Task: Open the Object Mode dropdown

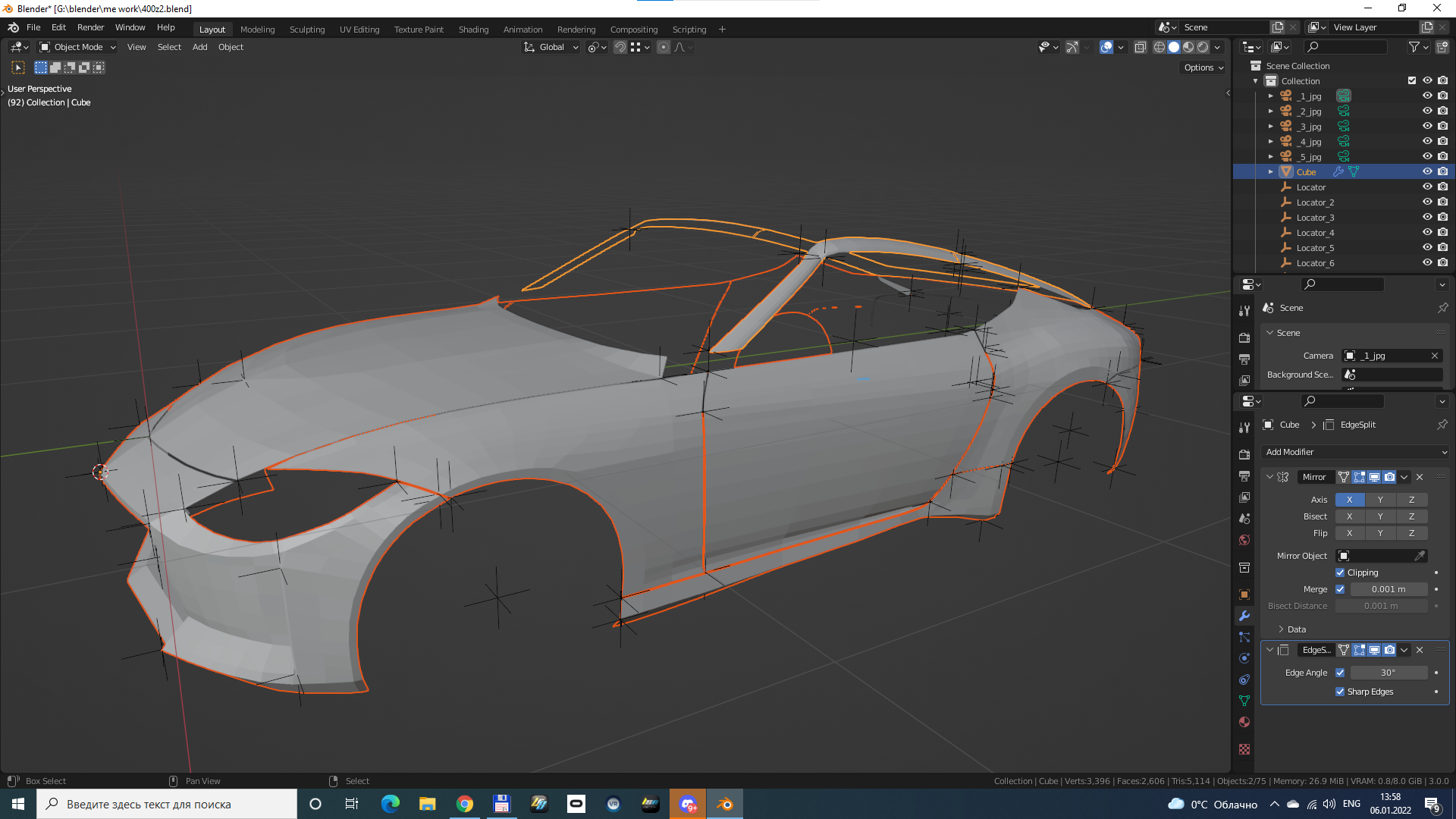Action: (78, 47)
